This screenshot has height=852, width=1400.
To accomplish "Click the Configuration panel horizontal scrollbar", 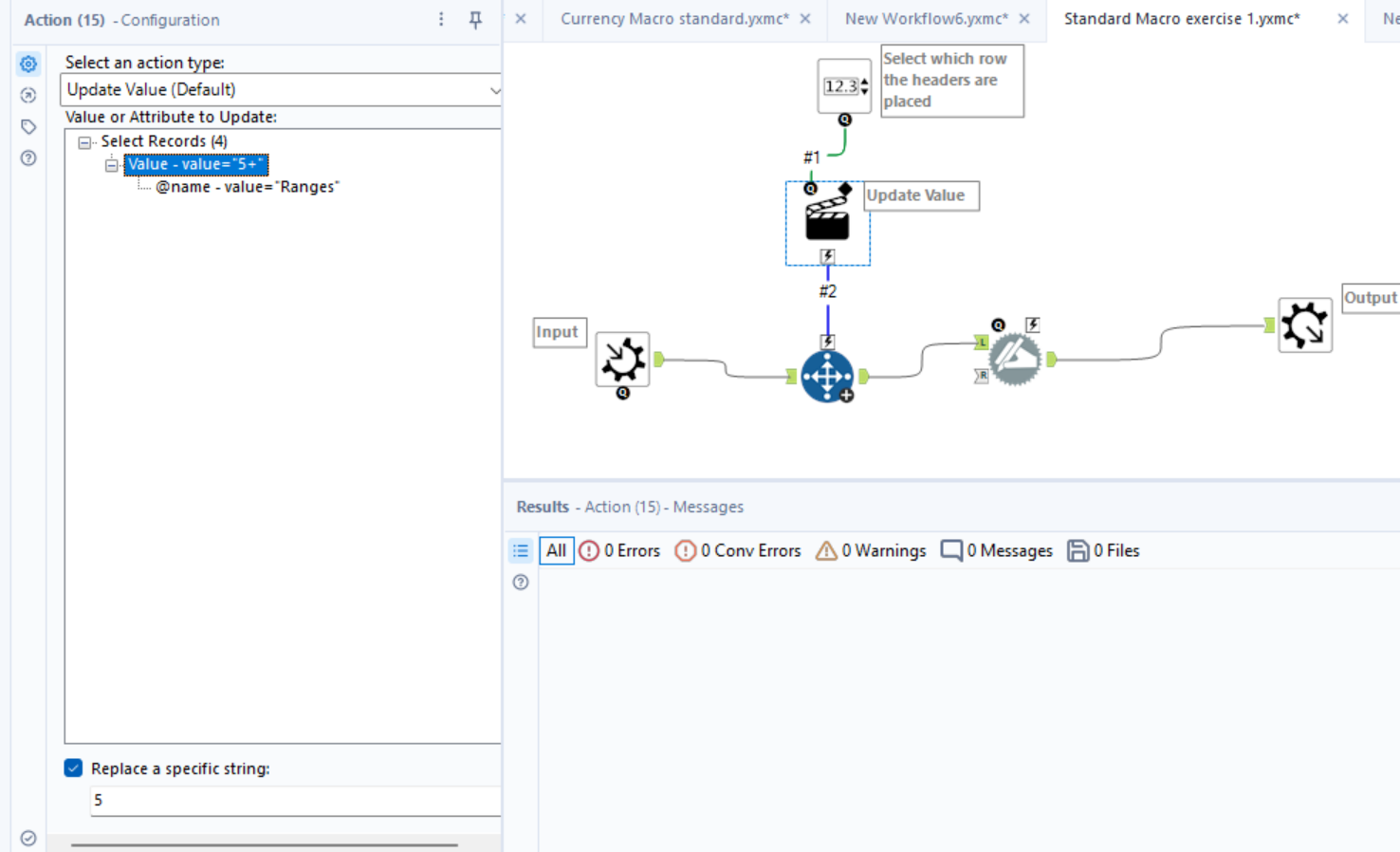I will click(x=264, y=844).
